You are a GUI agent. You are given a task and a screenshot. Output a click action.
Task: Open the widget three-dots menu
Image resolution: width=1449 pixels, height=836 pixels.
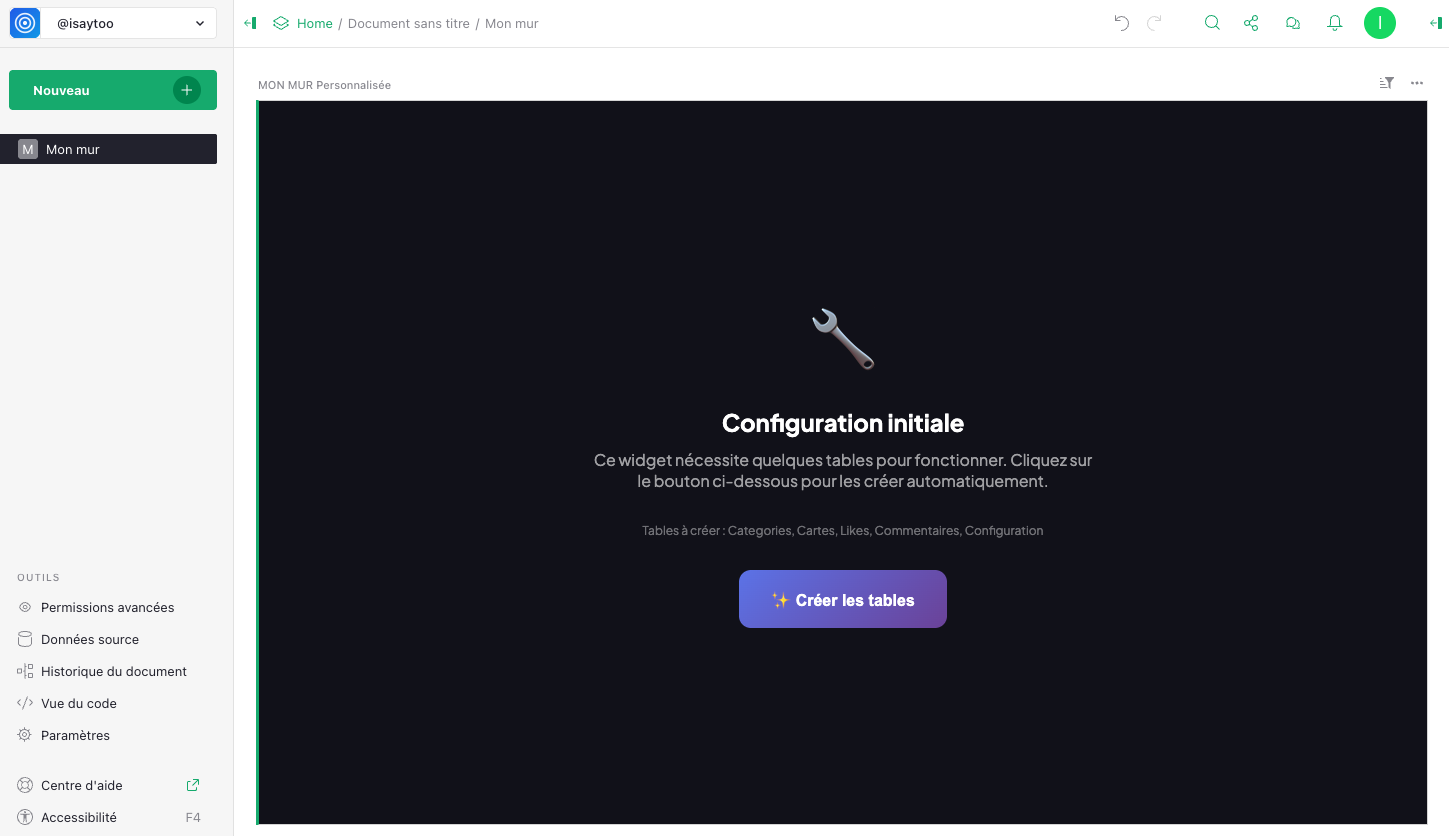(1417, 83)
